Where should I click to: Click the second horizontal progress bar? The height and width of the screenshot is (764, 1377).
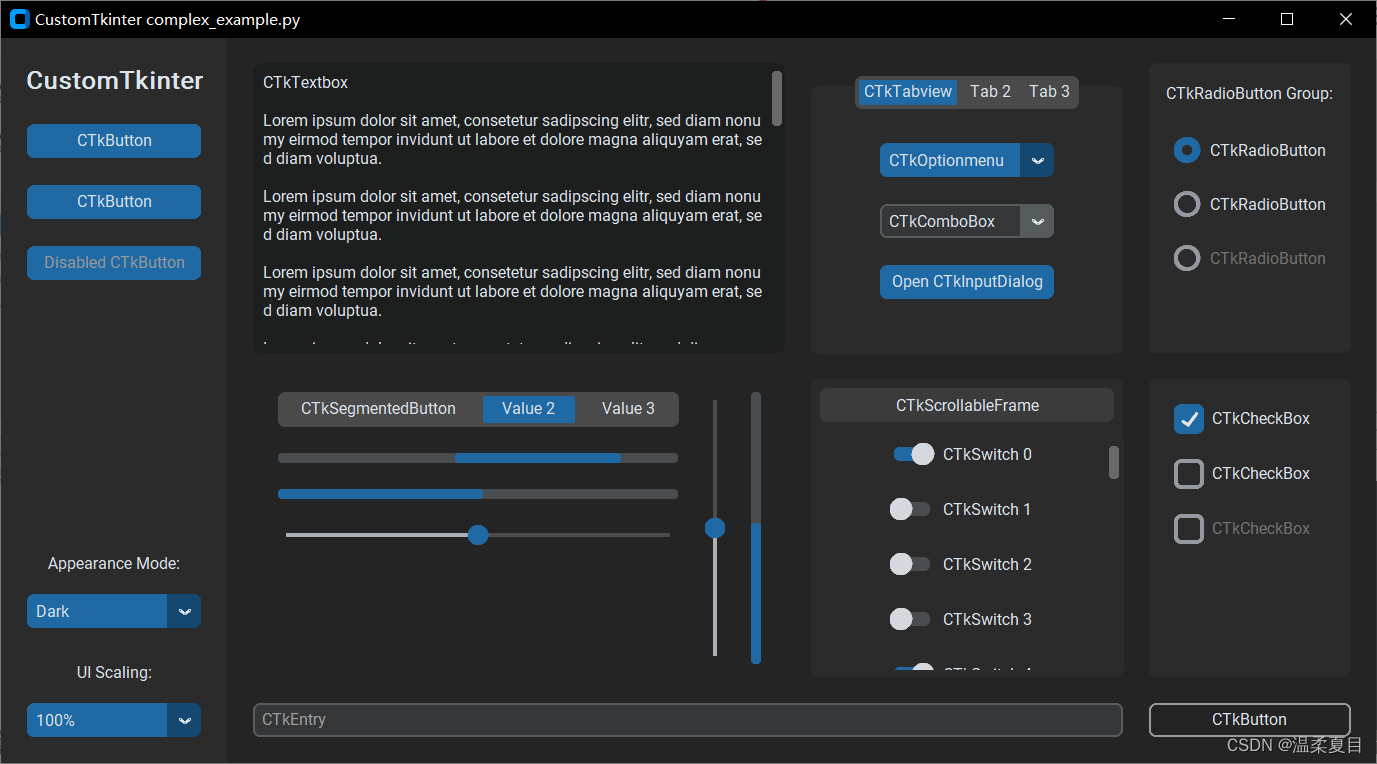click(478, 494)
